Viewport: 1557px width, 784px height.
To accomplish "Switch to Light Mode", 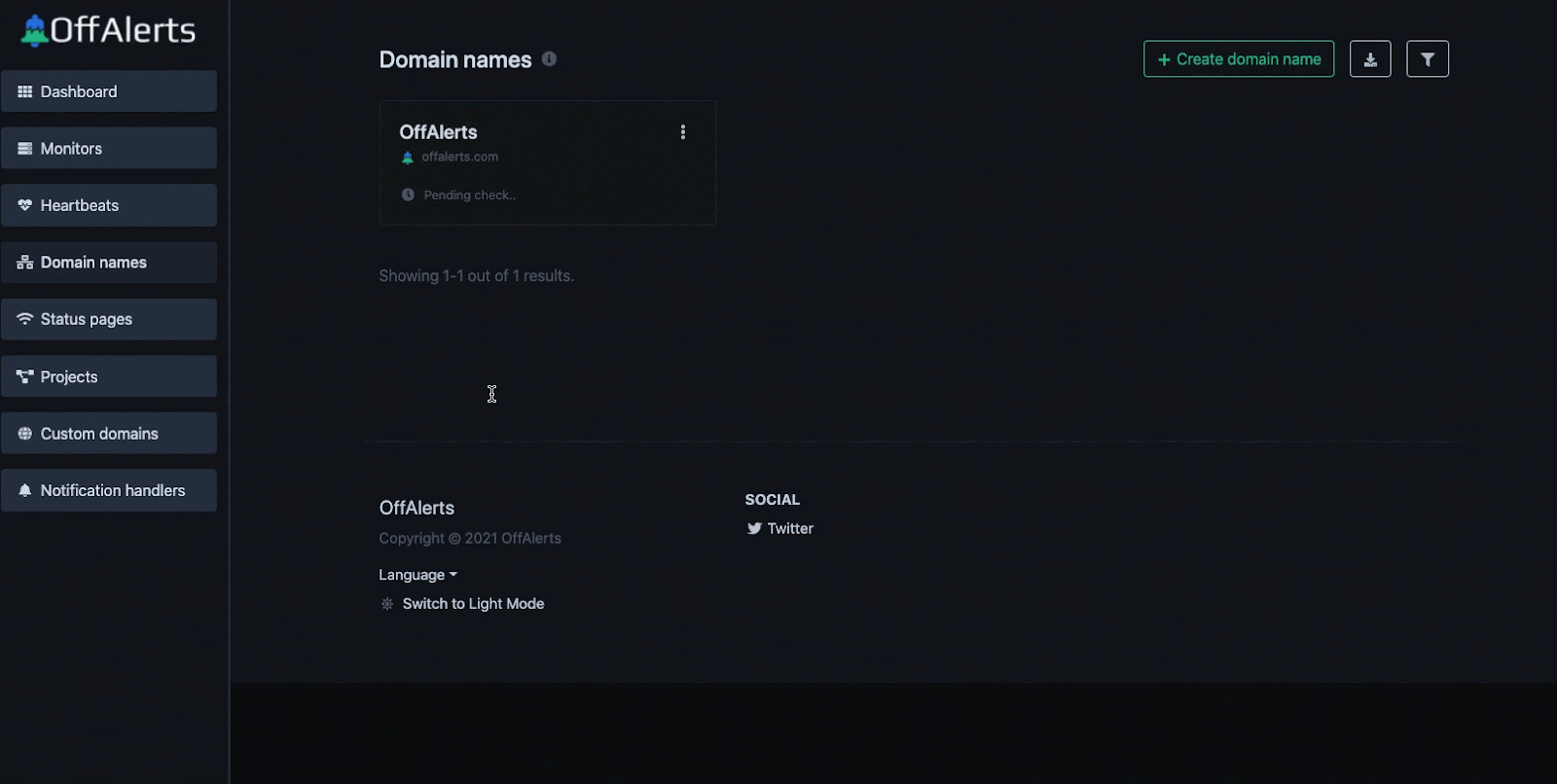I will pyautogui.click(x=462, y=604).
